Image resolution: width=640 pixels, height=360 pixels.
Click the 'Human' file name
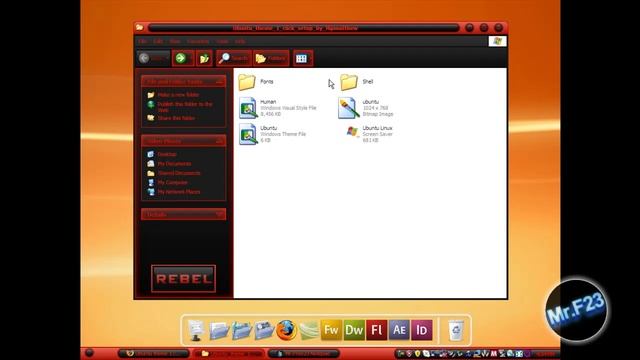point(268,102)
